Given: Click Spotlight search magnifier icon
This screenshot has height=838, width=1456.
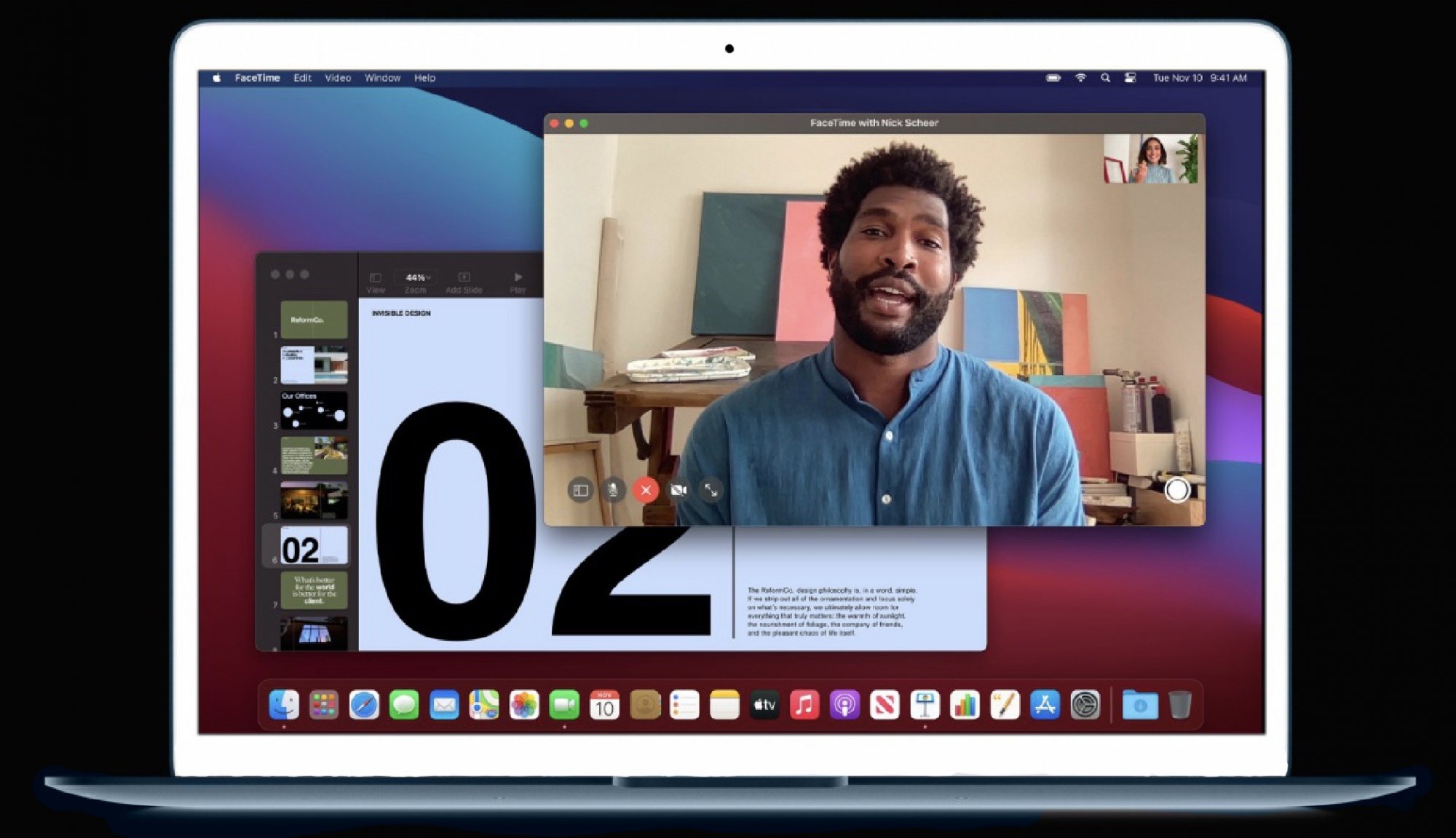Looking at the screenshot, I should [1105, 78].
